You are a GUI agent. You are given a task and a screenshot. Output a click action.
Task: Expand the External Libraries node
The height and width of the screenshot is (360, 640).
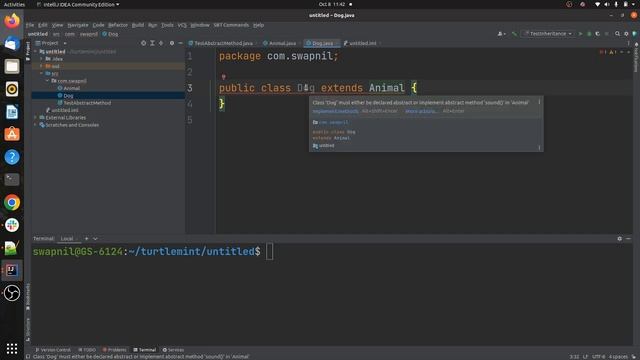[x=36, y=118]
